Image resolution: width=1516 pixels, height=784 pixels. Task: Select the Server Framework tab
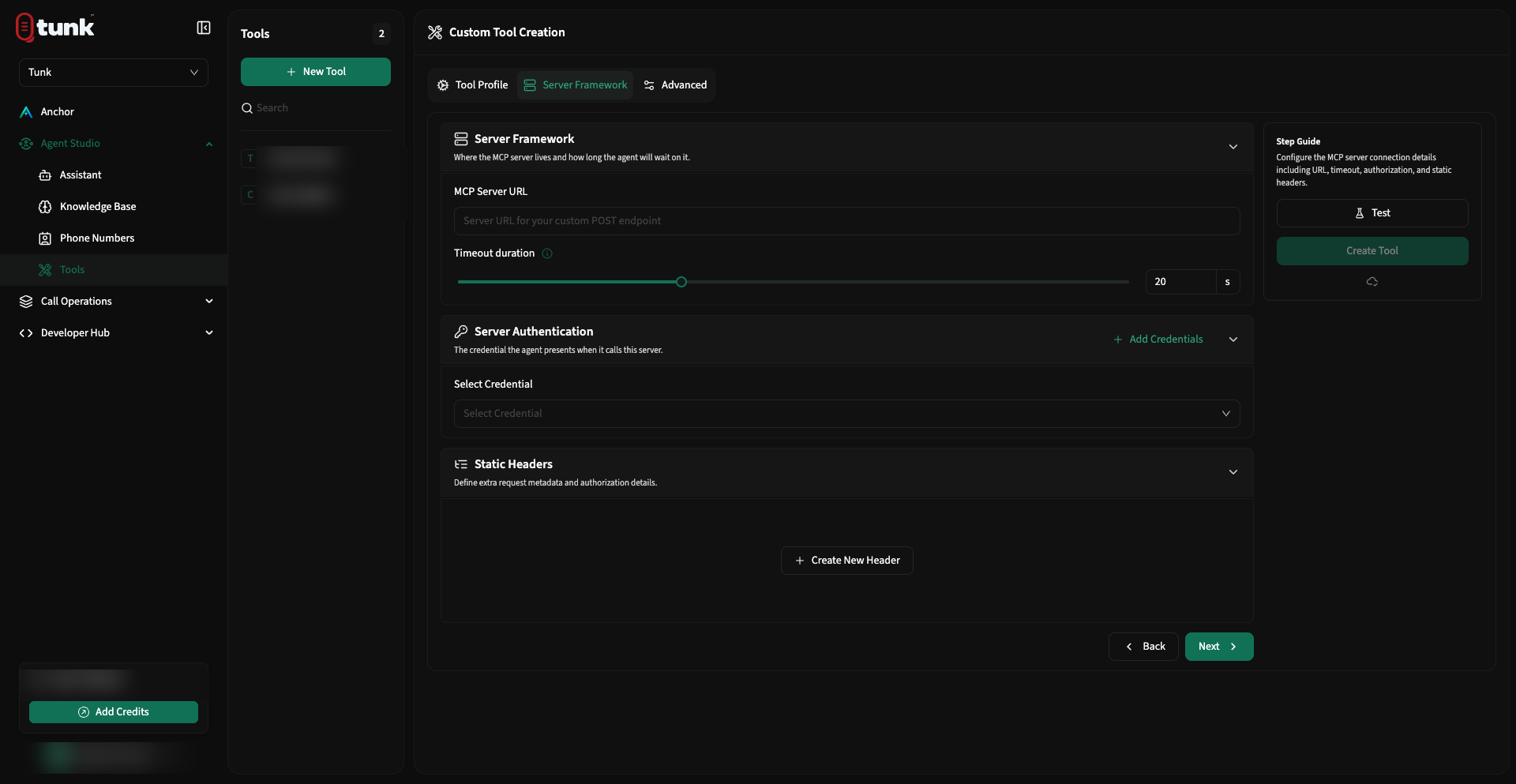576,85
